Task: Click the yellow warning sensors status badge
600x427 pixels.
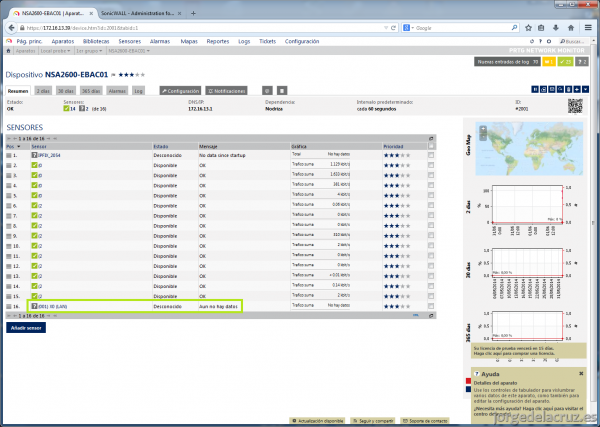Action: click(x=549, y=62)
